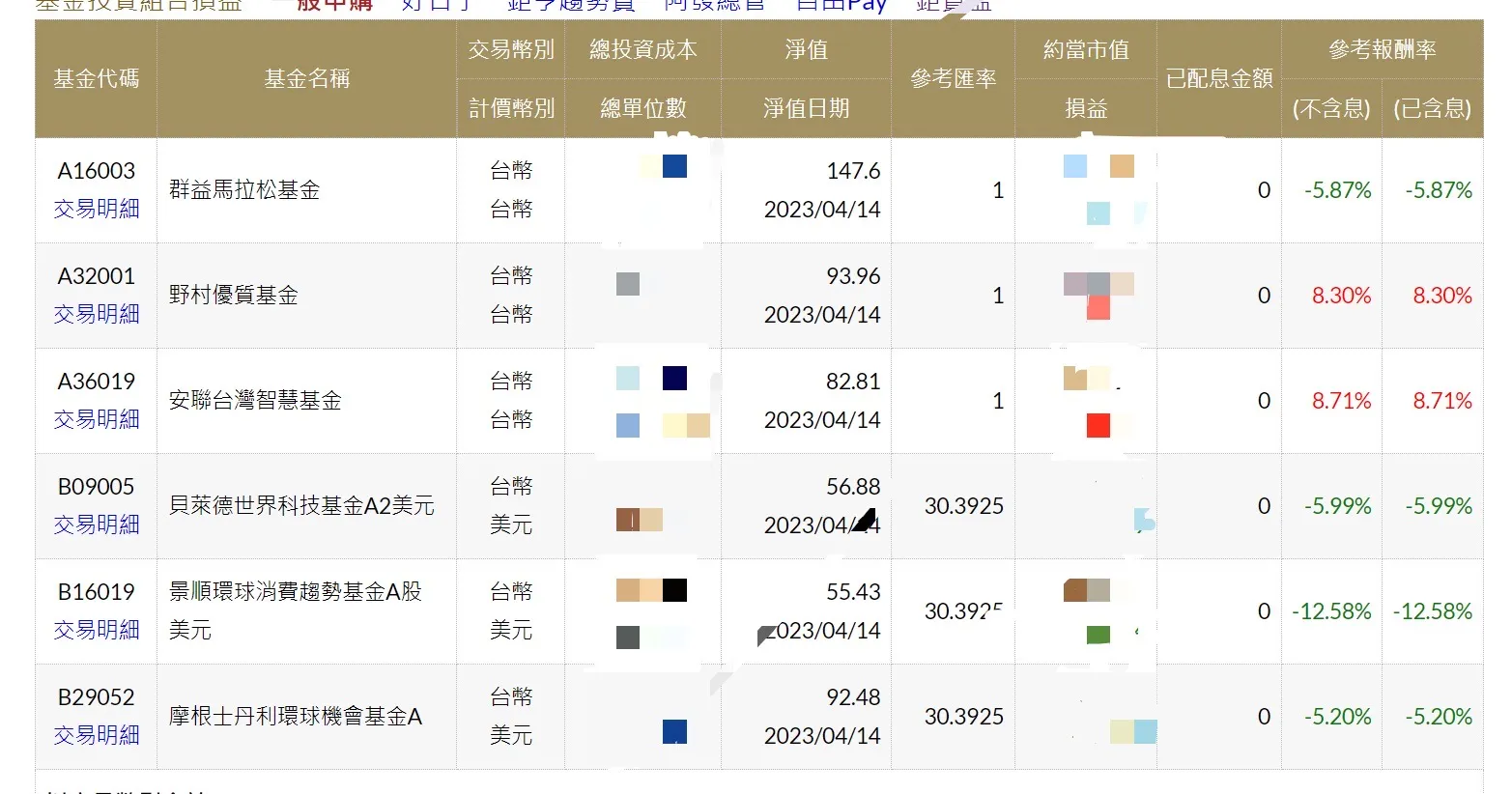Click the 已配息金額 column header
Viewport: 1512px width, 794px height.
(1219, 78)
